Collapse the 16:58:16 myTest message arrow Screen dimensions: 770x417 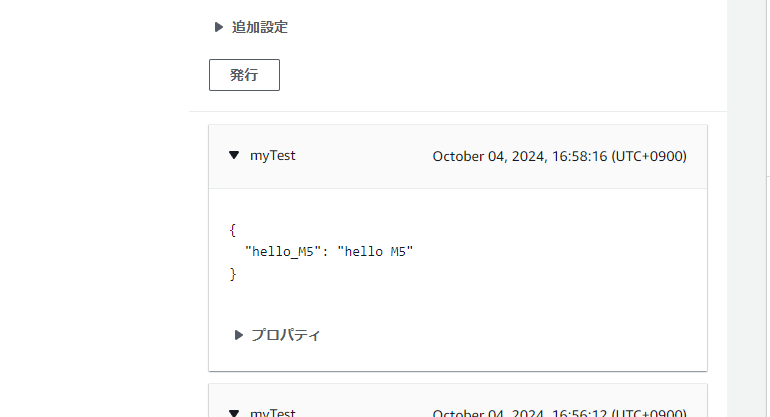click(234, 156)
